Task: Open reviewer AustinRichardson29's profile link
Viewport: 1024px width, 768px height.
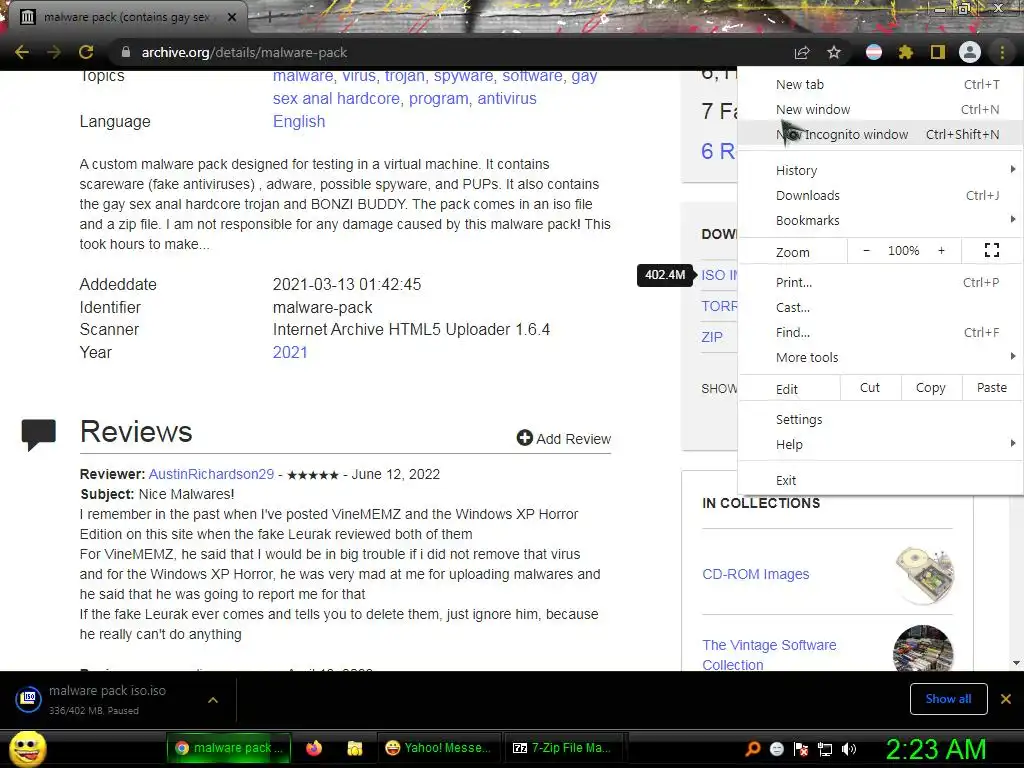Action: pos(211,474)
